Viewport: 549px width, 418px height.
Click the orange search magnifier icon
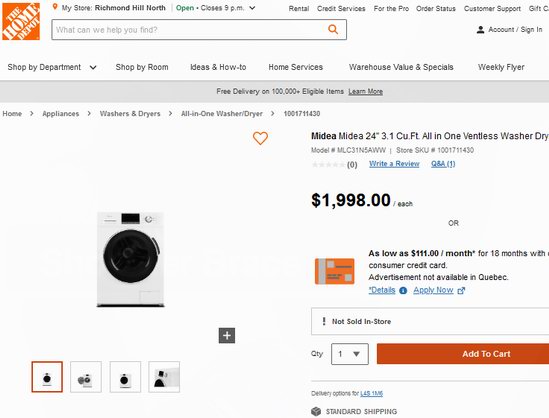333,29
